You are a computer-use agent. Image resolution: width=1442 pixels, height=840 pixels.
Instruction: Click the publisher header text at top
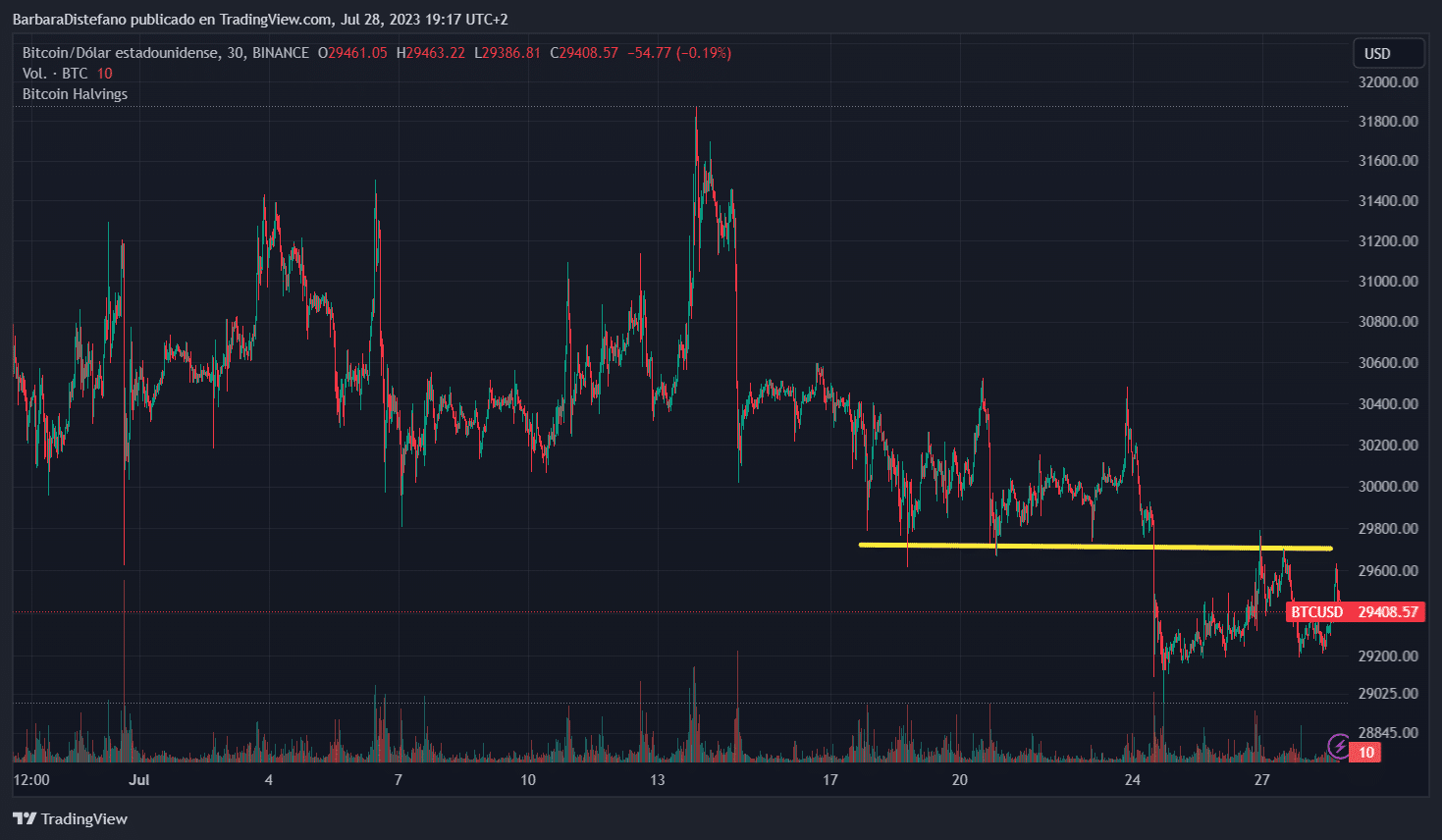pos(260,20)
